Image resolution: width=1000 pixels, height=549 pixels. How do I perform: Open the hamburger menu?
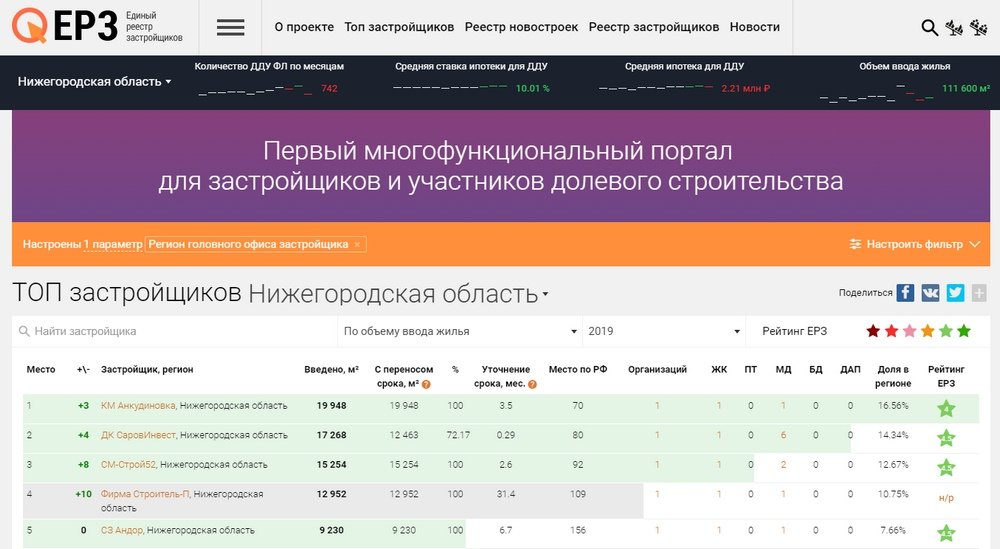(230, 27)
